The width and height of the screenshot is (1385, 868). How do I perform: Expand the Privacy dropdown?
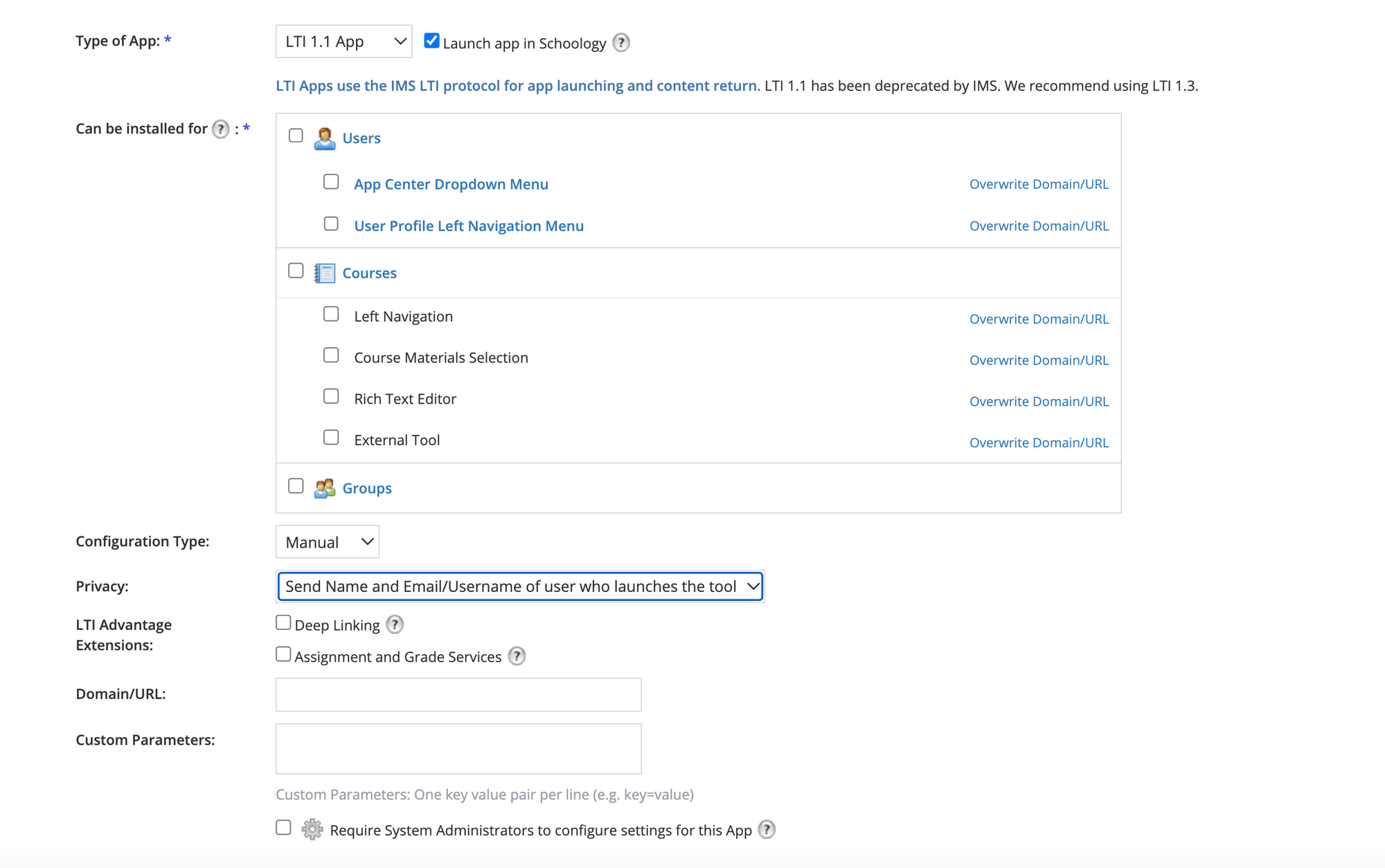coord(519,587)
